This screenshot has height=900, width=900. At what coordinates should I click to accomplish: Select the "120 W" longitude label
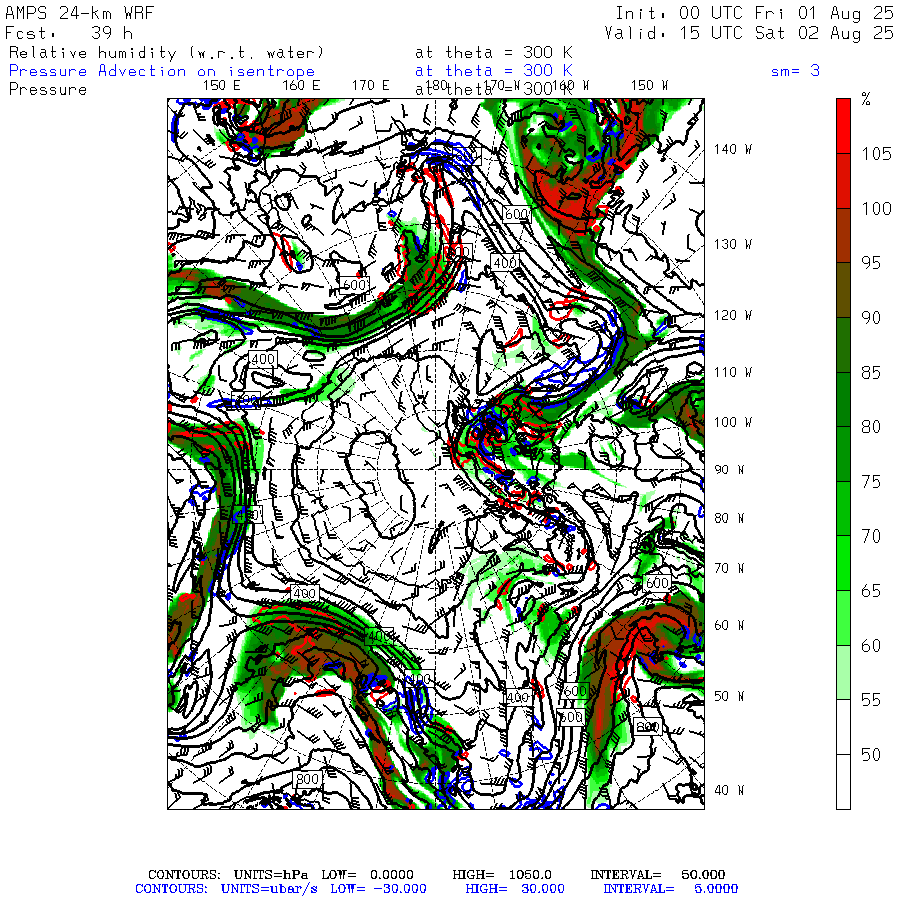click(x=733, y=315)
